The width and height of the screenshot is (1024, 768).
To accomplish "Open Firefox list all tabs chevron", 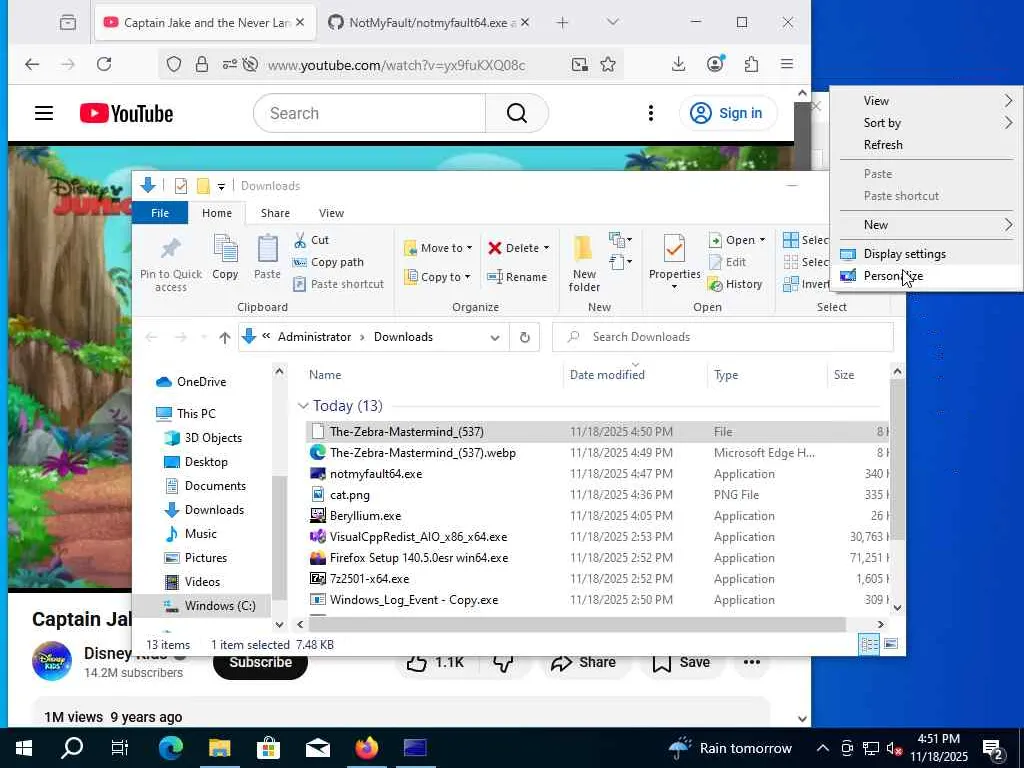I will [612, 22].
